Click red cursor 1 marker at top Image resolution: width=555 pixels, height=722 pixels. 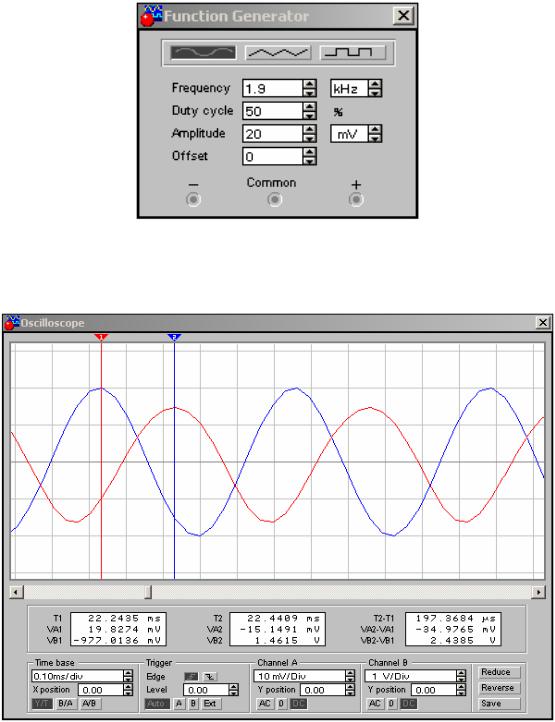pos(101,337)
